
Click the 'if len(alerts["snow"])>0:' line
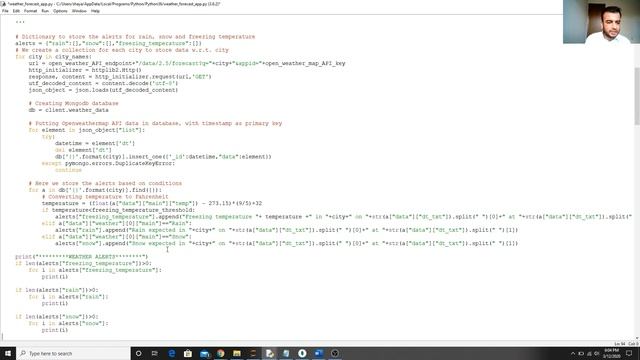point(57,317)
